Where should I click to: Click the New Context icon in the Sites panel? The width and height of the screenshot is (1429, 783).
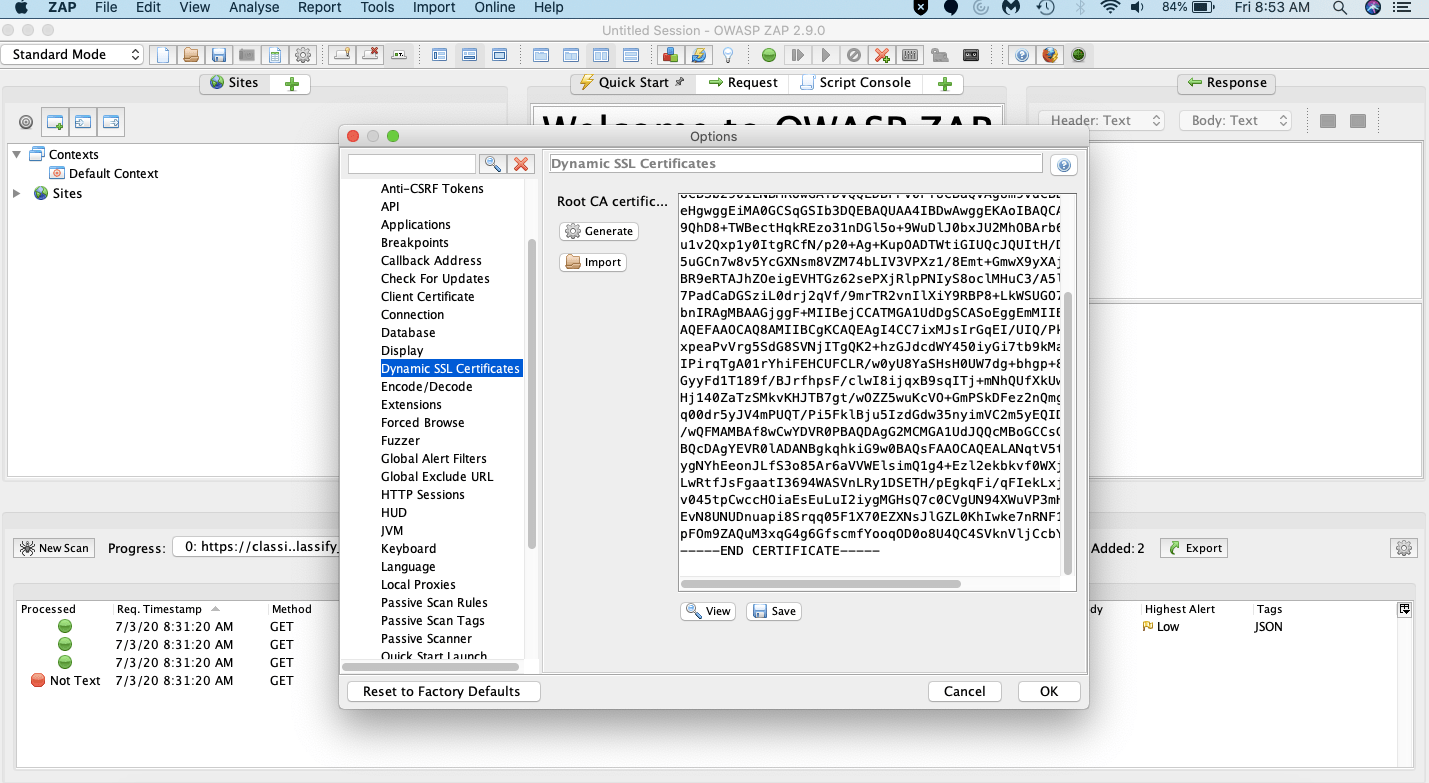tap(55, 122)
